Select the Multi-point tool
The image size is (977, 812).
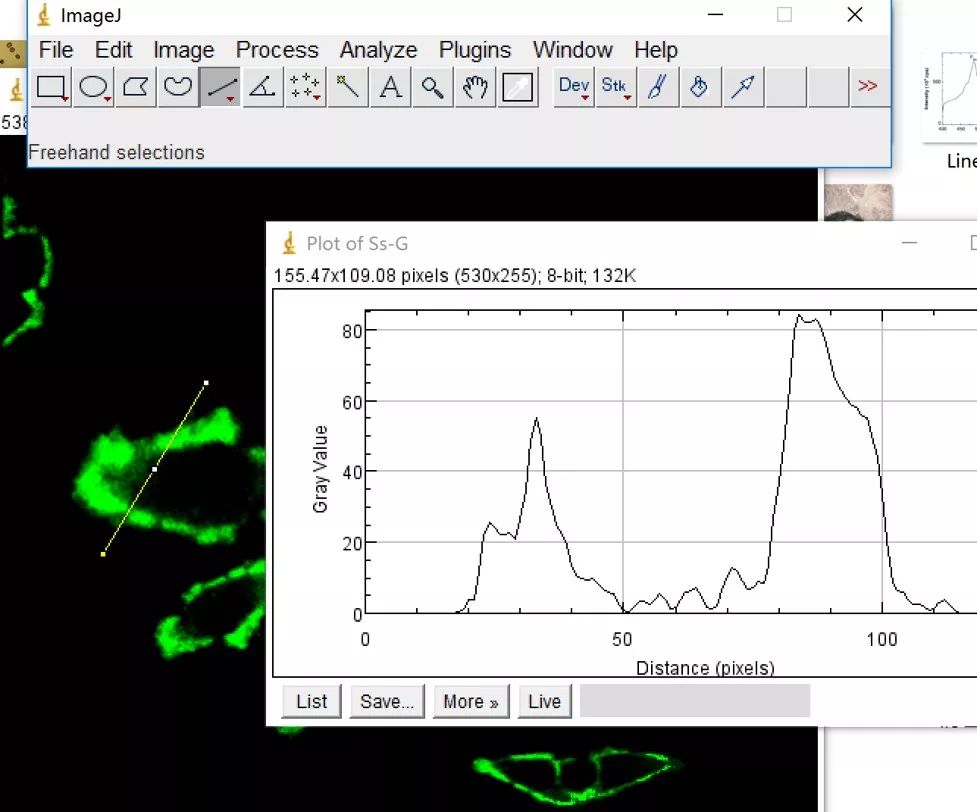(305, 87)
